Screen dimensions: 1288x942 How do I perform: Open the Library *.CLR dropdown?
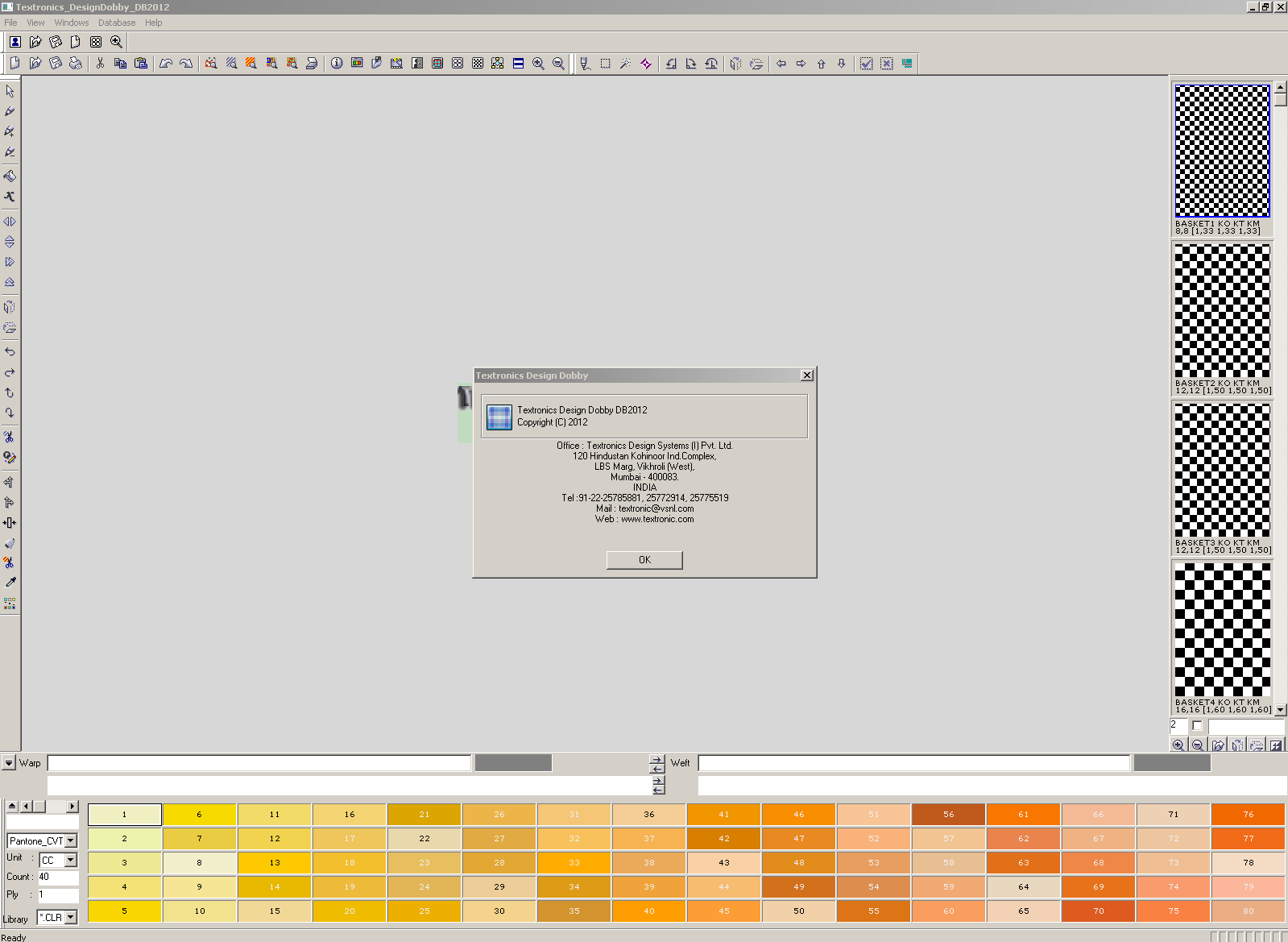point(71,917)
